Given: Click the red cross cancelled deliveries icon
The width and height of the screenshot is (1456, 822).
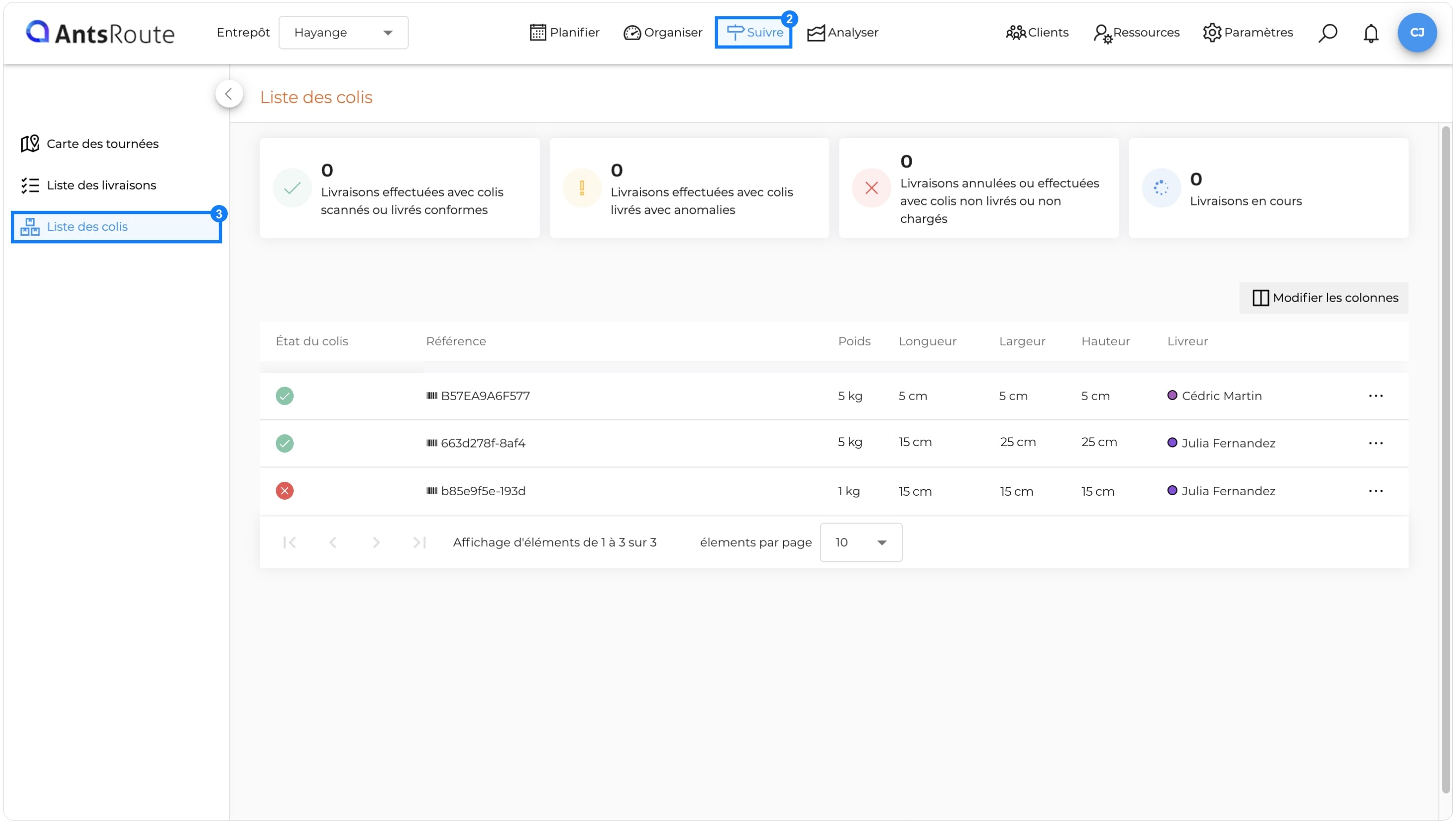Looking at the screenshot, I should click(x=871, y=188).
